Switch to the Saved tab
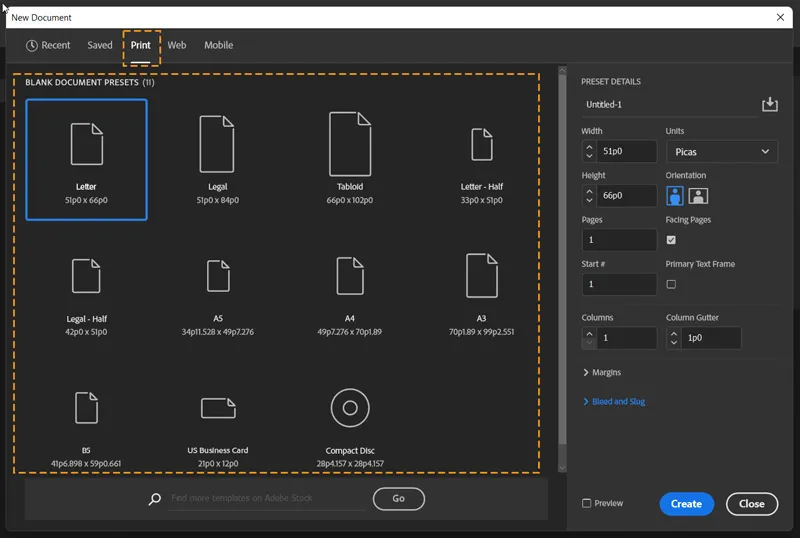800x538 pixels. click(99, 45)
